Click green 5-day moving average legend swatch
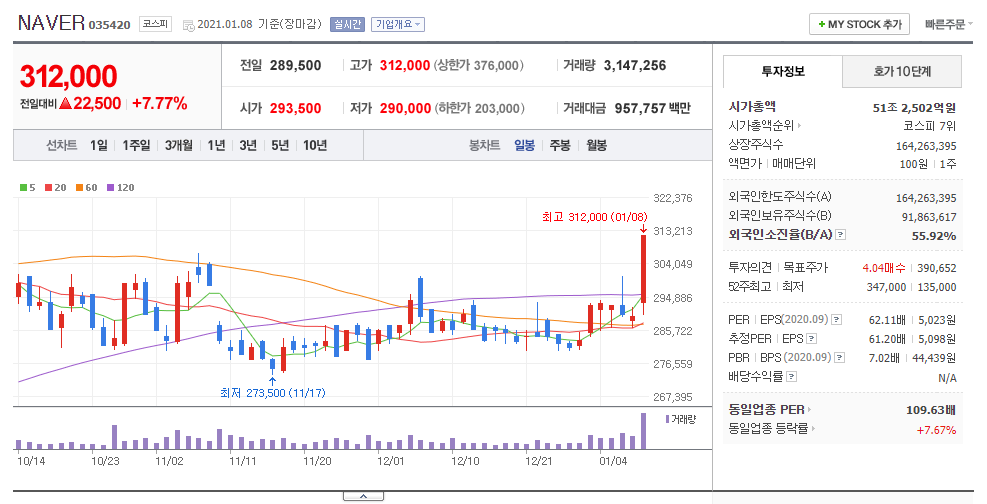This screenshot has width=987, height=504. pos(23,188)
